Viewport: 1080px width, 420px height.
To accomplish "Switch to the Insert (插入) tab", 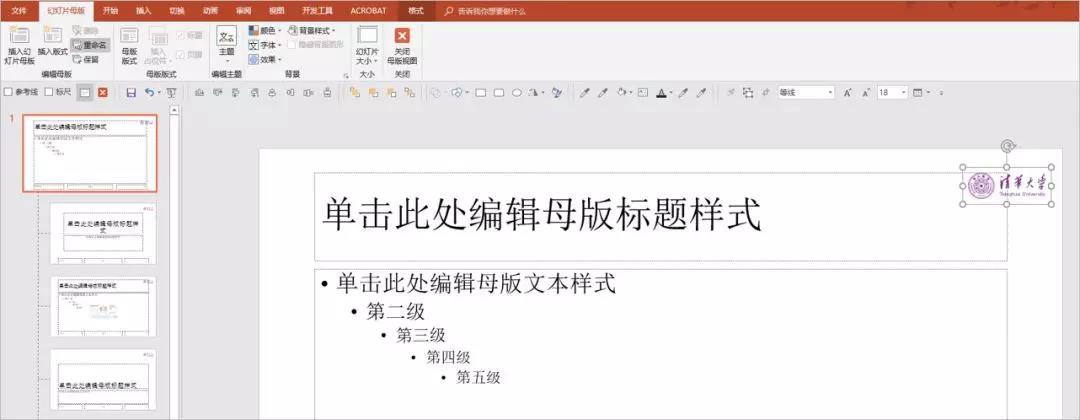I will (143, 11).
